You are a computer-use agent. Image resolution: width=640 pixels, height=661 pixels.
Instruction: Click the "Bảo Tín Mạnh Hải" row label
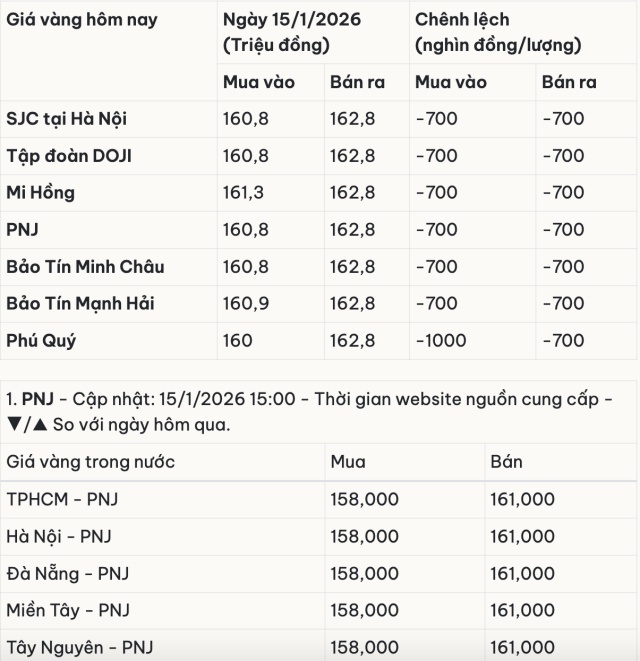click(81, 304)
